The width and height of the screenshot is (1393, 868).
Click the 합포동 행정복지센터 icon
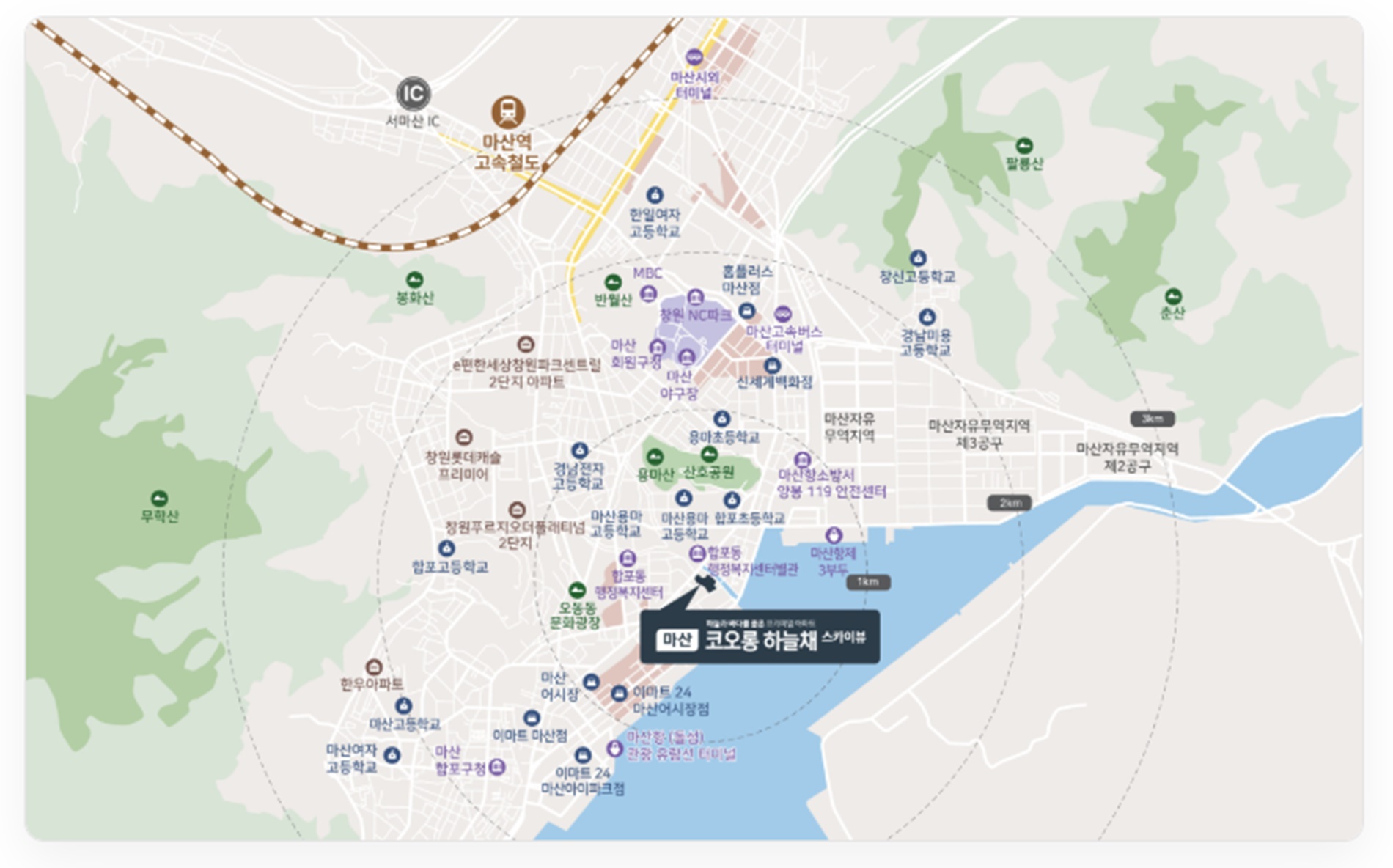(628, 559)
